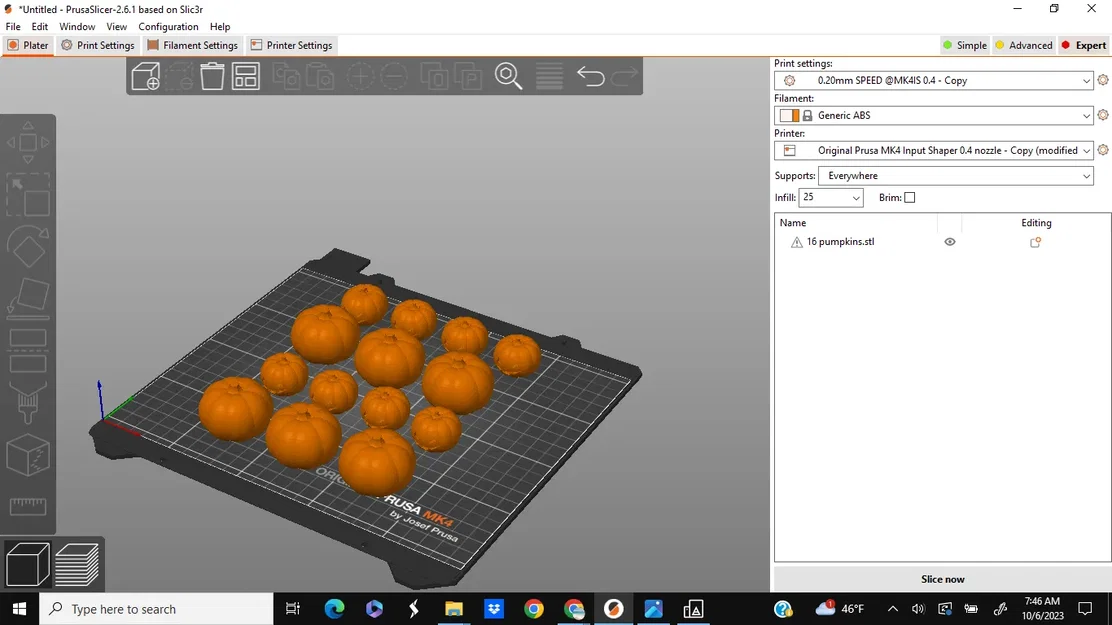Image resolution: width=1112 pixels, height=625 pixels.
Task: Click the Split to objects icon
Action: coord(434,76)
